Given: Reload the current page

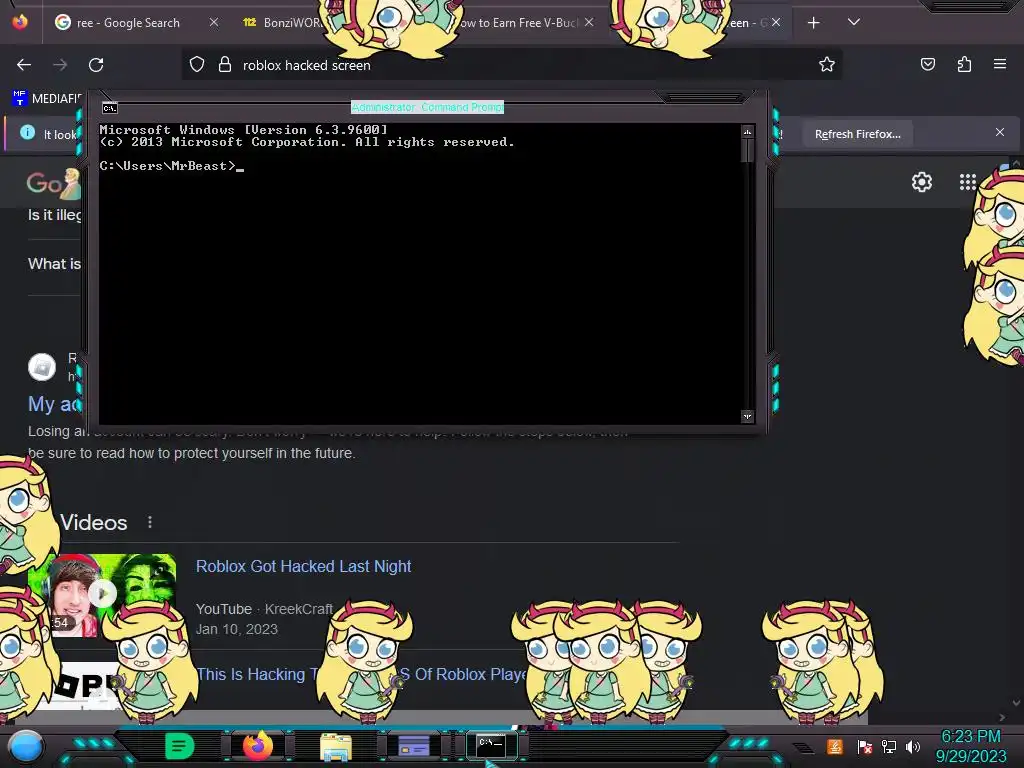Looking at the screenshot, I should pyautogui.click(x=96, y=65).
